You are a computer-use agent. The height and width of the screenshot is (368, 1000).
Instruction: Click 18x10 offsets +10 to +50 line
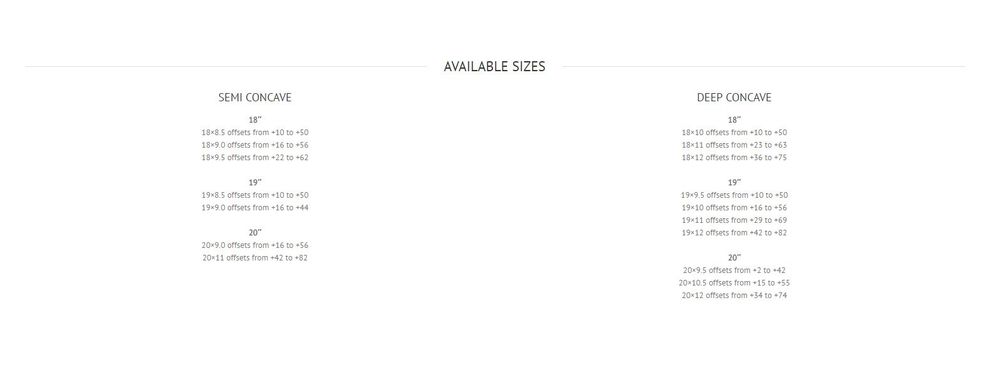[734, 133]
